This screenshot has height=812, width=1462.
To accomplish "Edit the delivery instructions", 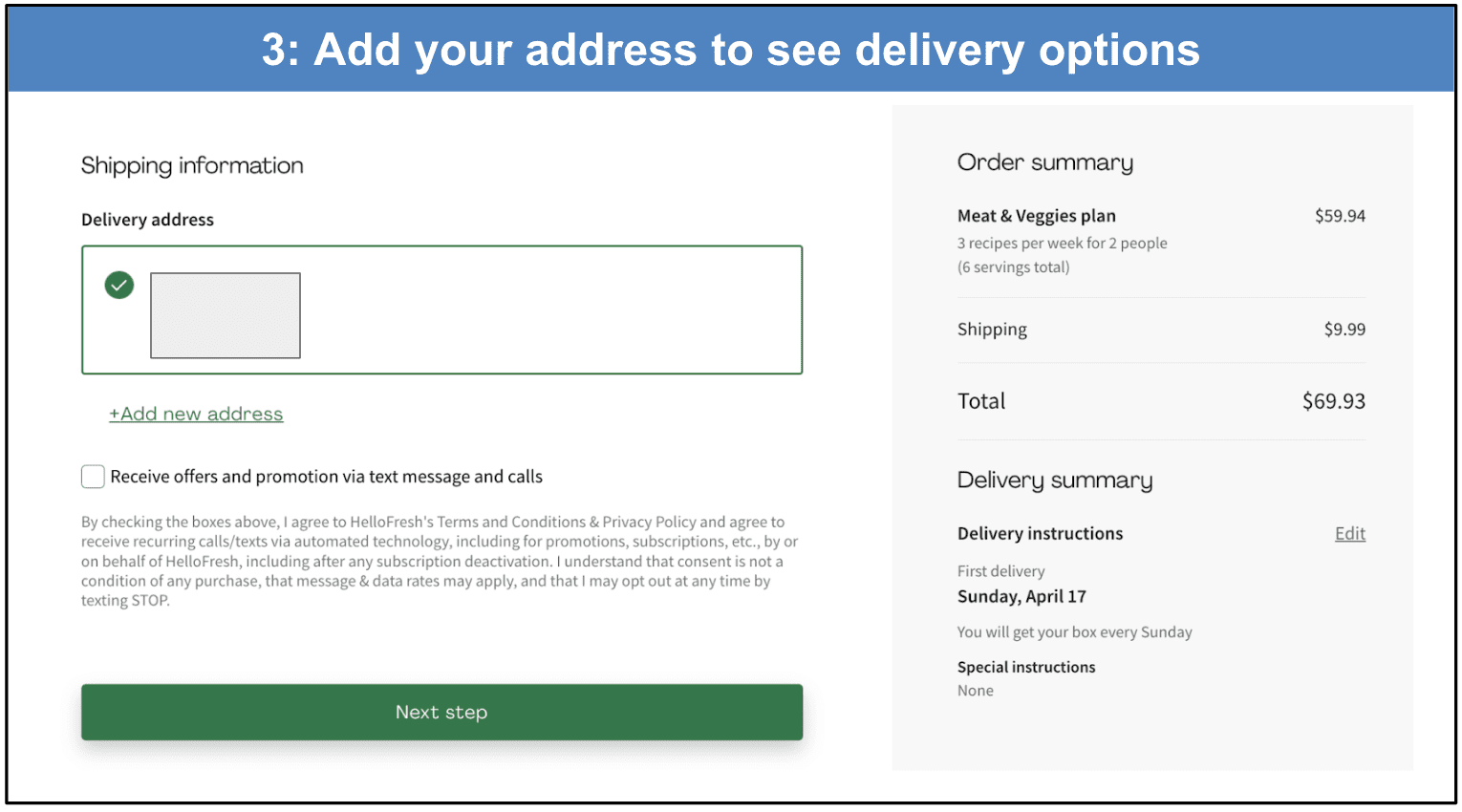I will pos(1349,533).
